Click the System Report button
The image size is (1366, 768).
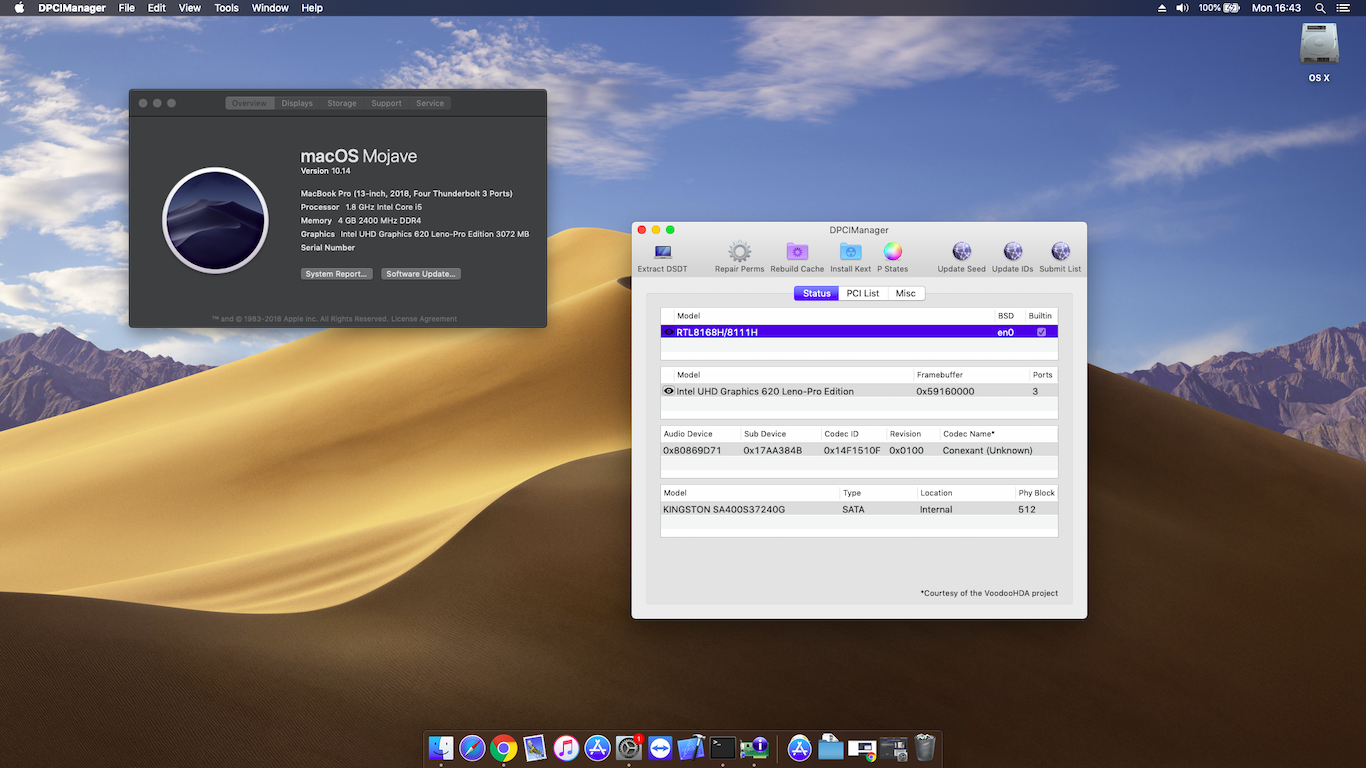[x=337, y=273]
